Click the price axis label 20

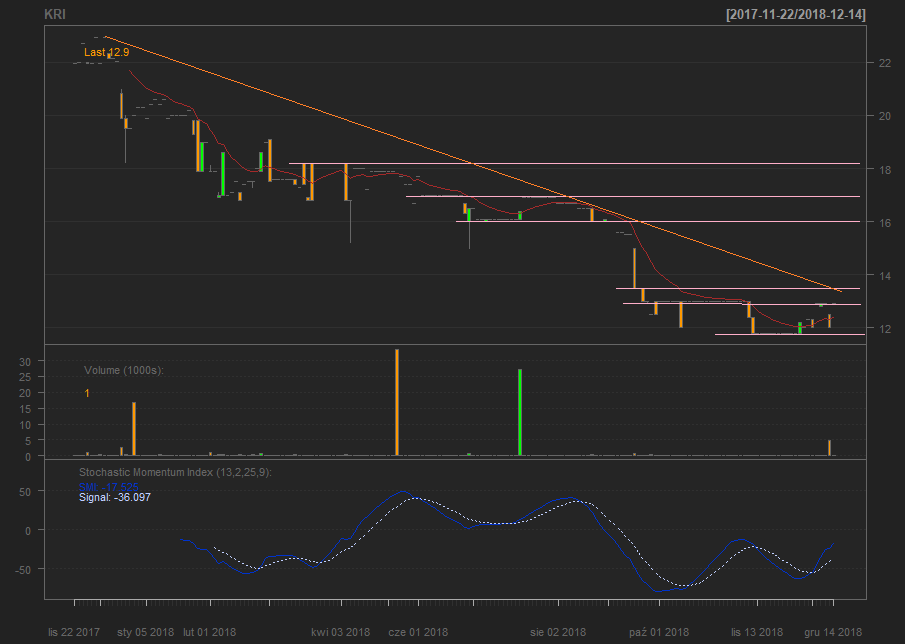pyautogui.click(x=884, y=116)
